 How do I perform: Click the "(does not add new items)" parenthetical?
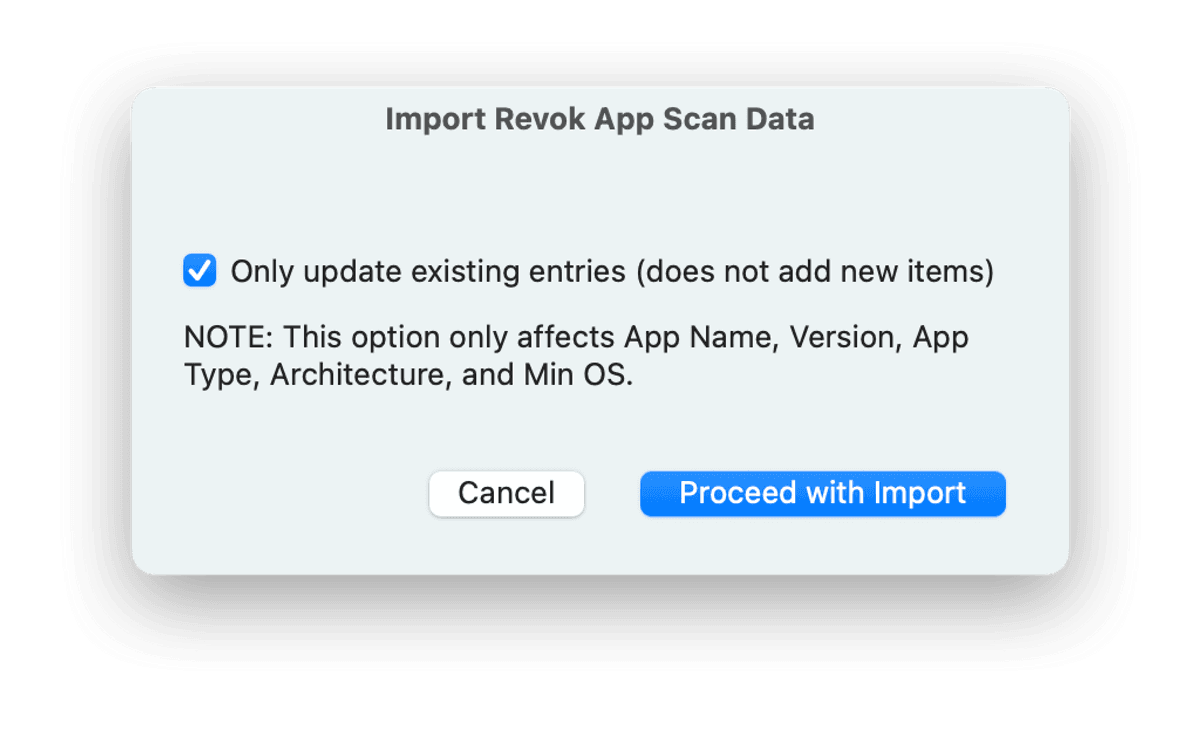click(x=815, y=272)
